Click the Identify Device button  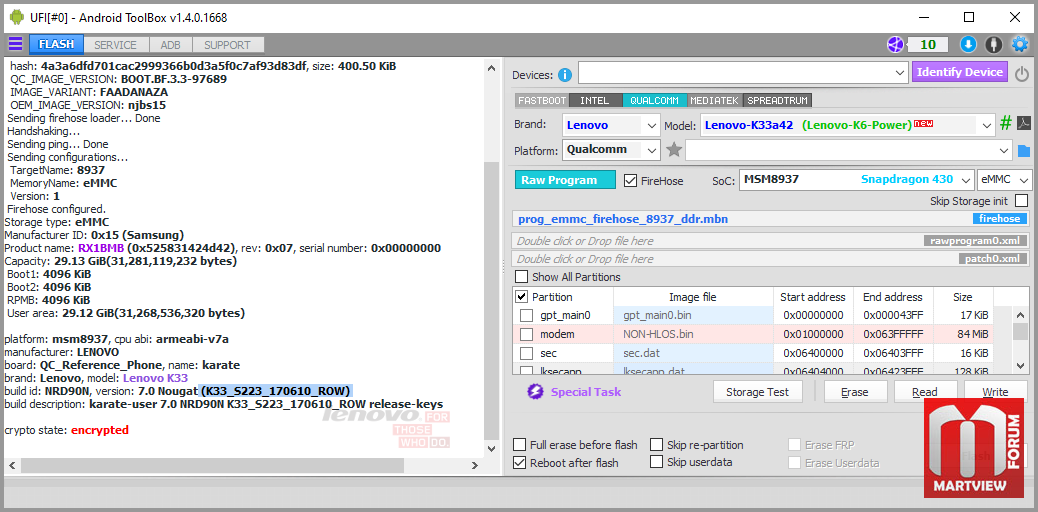(x=960, y=72)
